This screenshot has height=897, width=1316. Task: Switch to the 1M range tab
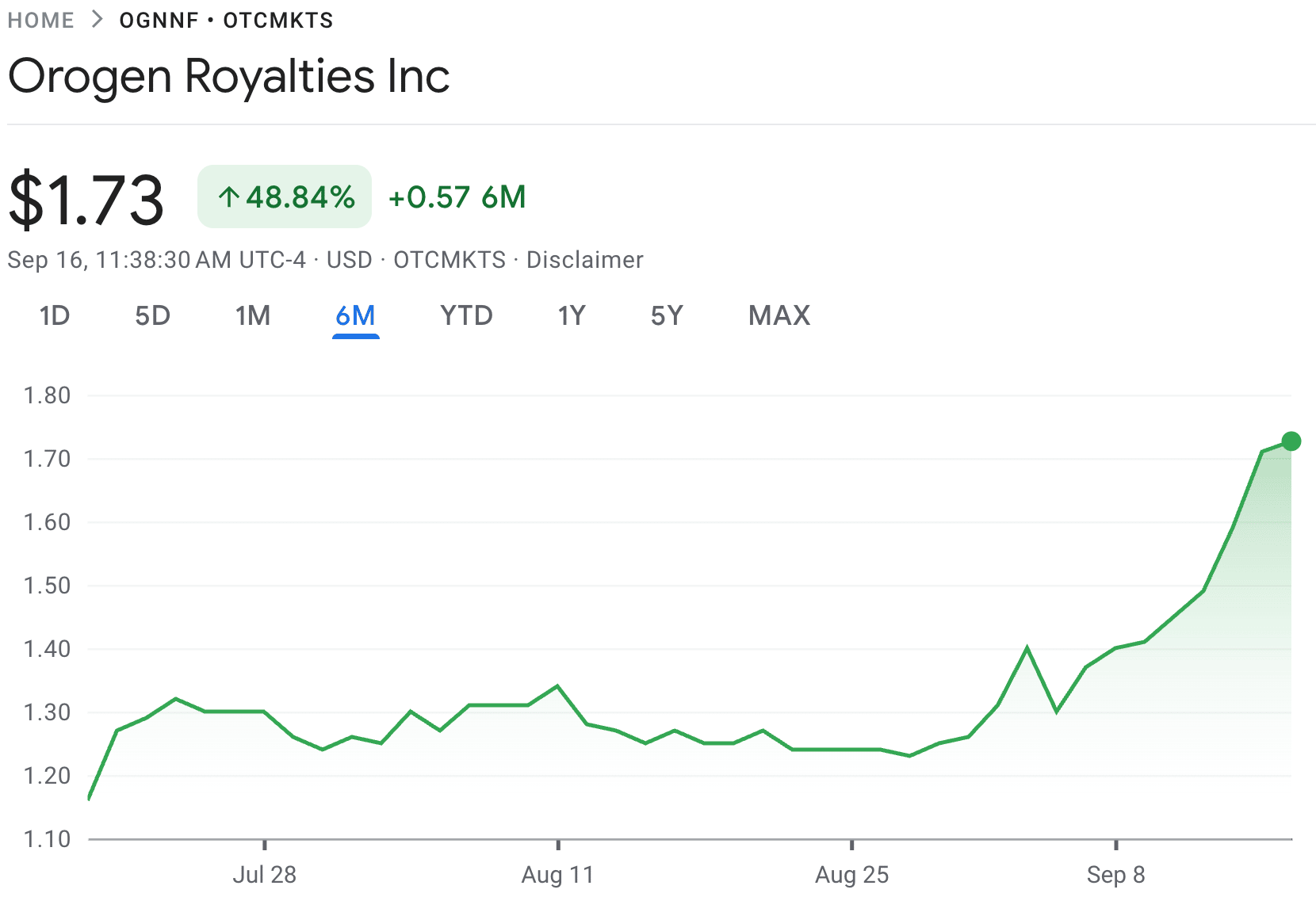(x=253, y=316)
